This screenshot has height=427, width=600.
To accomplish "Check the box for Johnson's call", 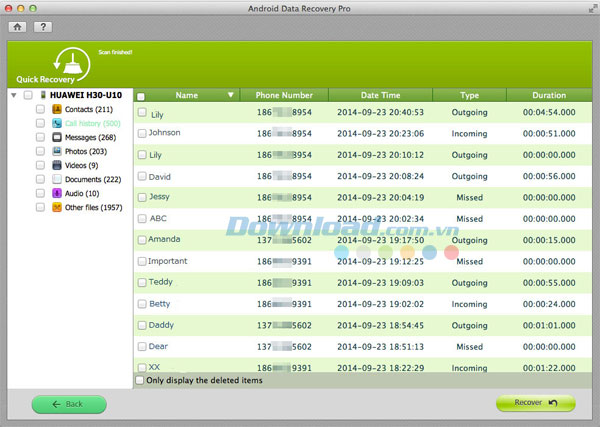I will [142, 133].
